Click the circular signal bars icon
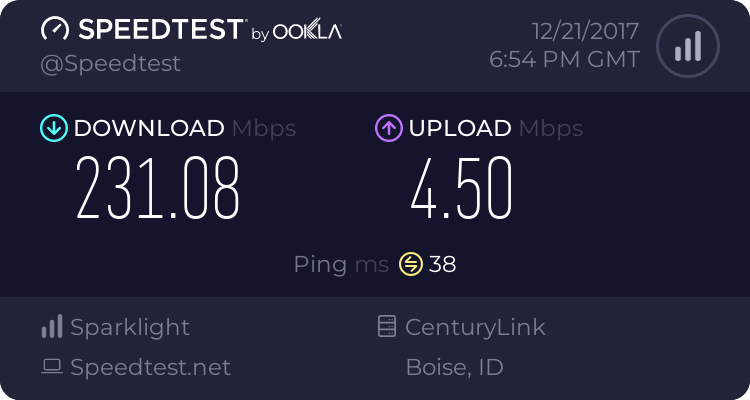 pyautogui.click(x=688, y=45)
